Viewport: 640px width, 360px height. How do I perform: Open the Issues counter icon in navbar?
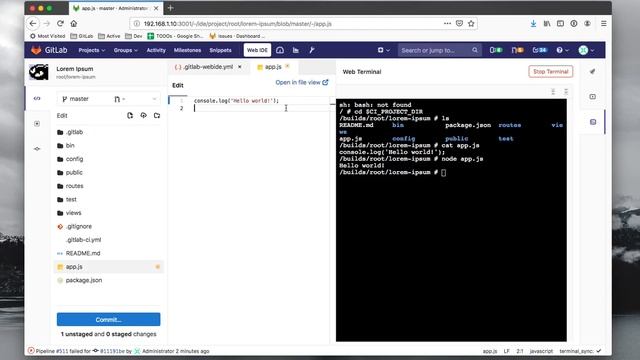(496, 50)
